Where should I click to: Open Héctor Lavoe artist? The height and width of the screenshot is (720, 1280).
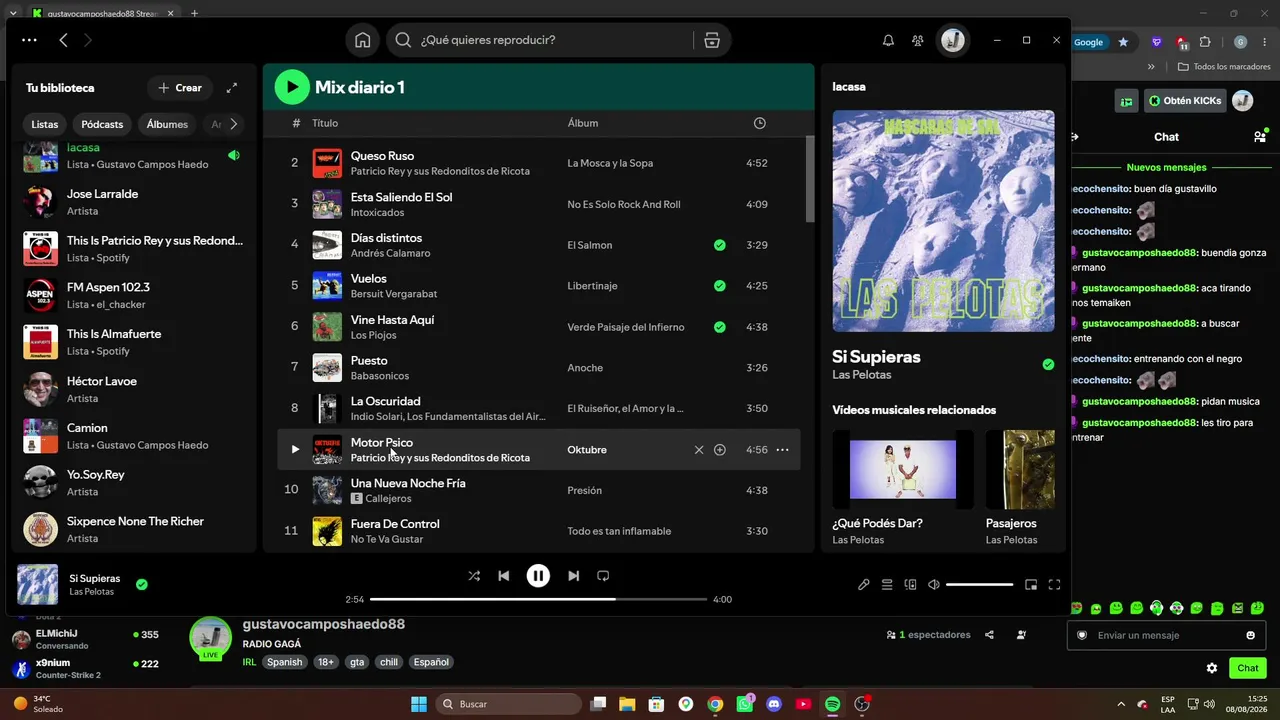point(134,389)
